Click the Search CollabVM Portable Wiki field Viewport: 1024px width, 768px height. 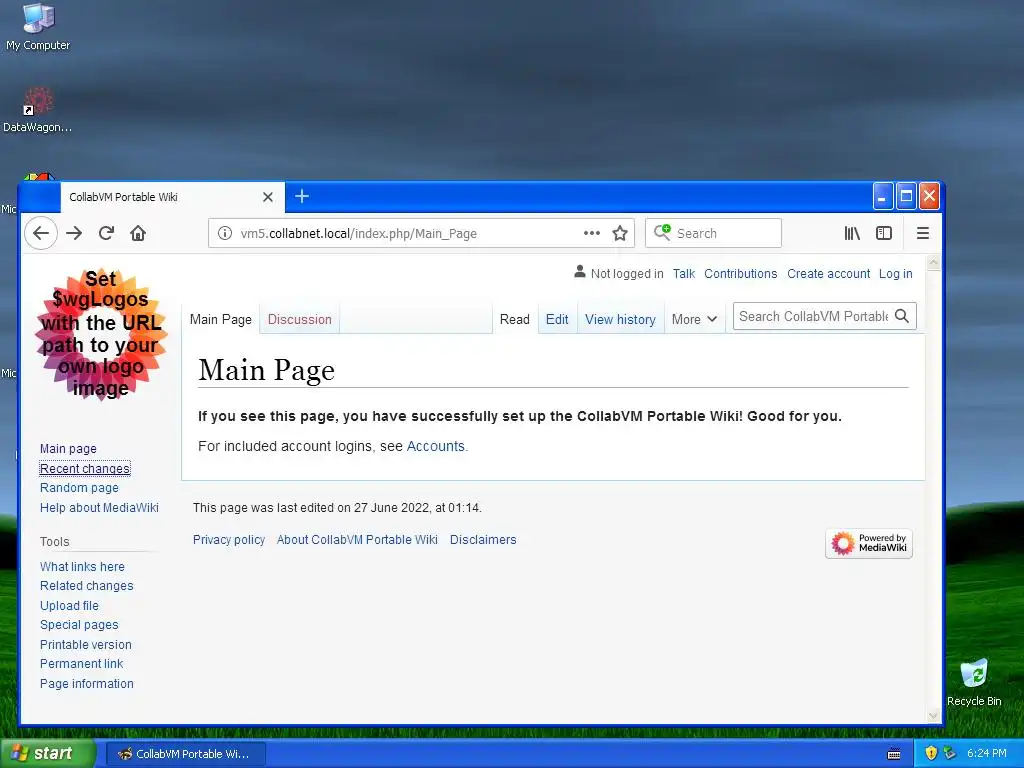[x=813, y=316]
